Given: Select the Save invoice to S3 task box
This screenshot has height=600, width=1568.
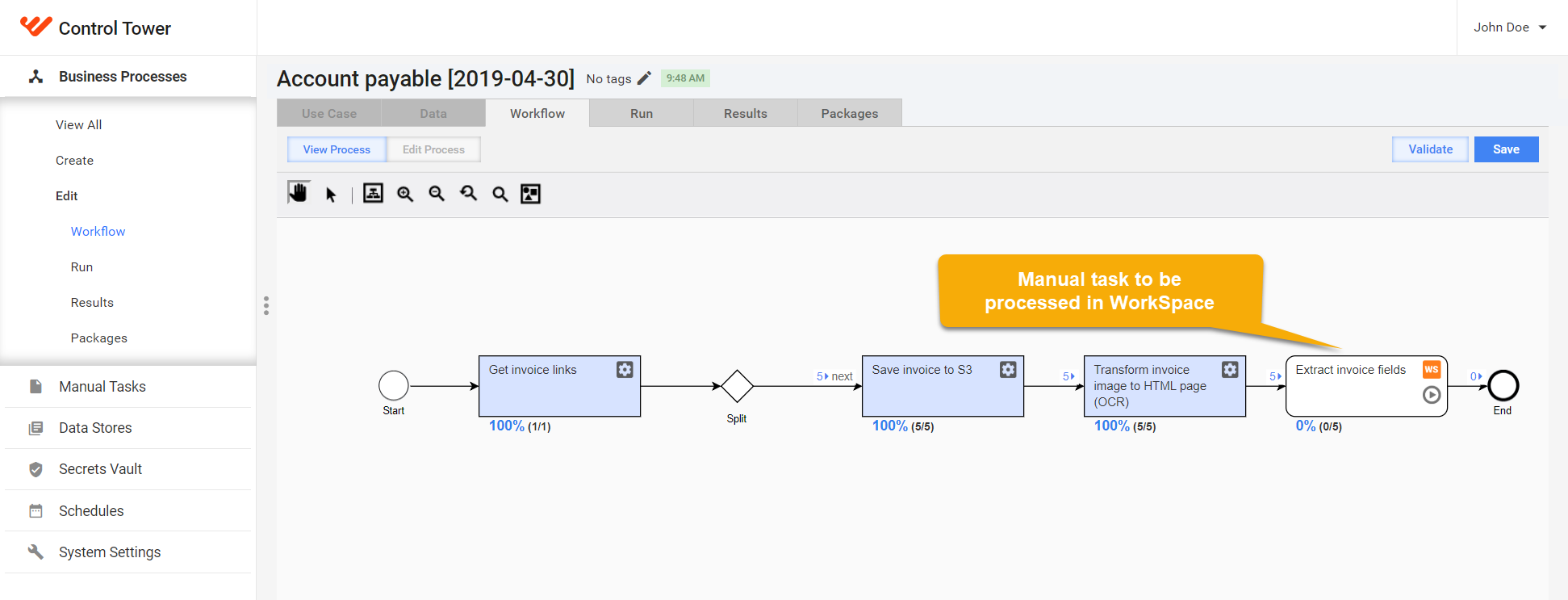Looking at the screenshot, I should (943, 386).
